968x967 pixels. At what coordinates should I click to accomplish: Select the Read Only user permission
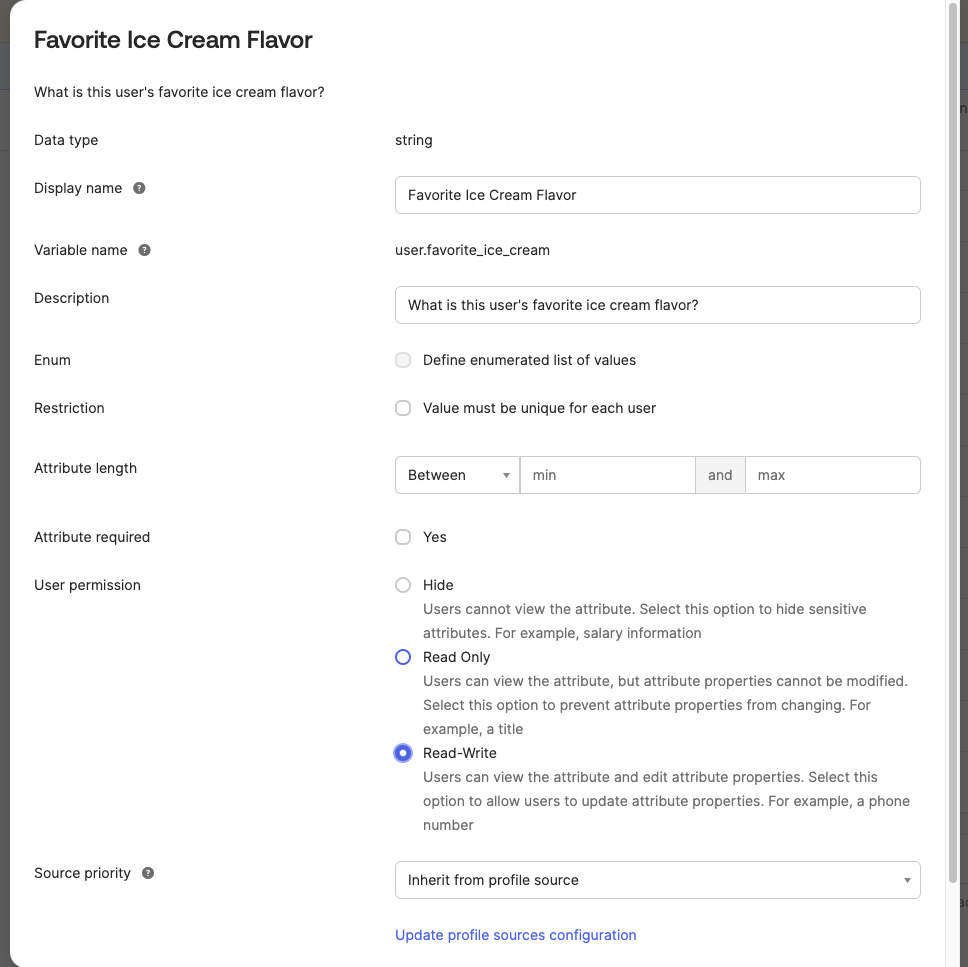coord(402,657)
